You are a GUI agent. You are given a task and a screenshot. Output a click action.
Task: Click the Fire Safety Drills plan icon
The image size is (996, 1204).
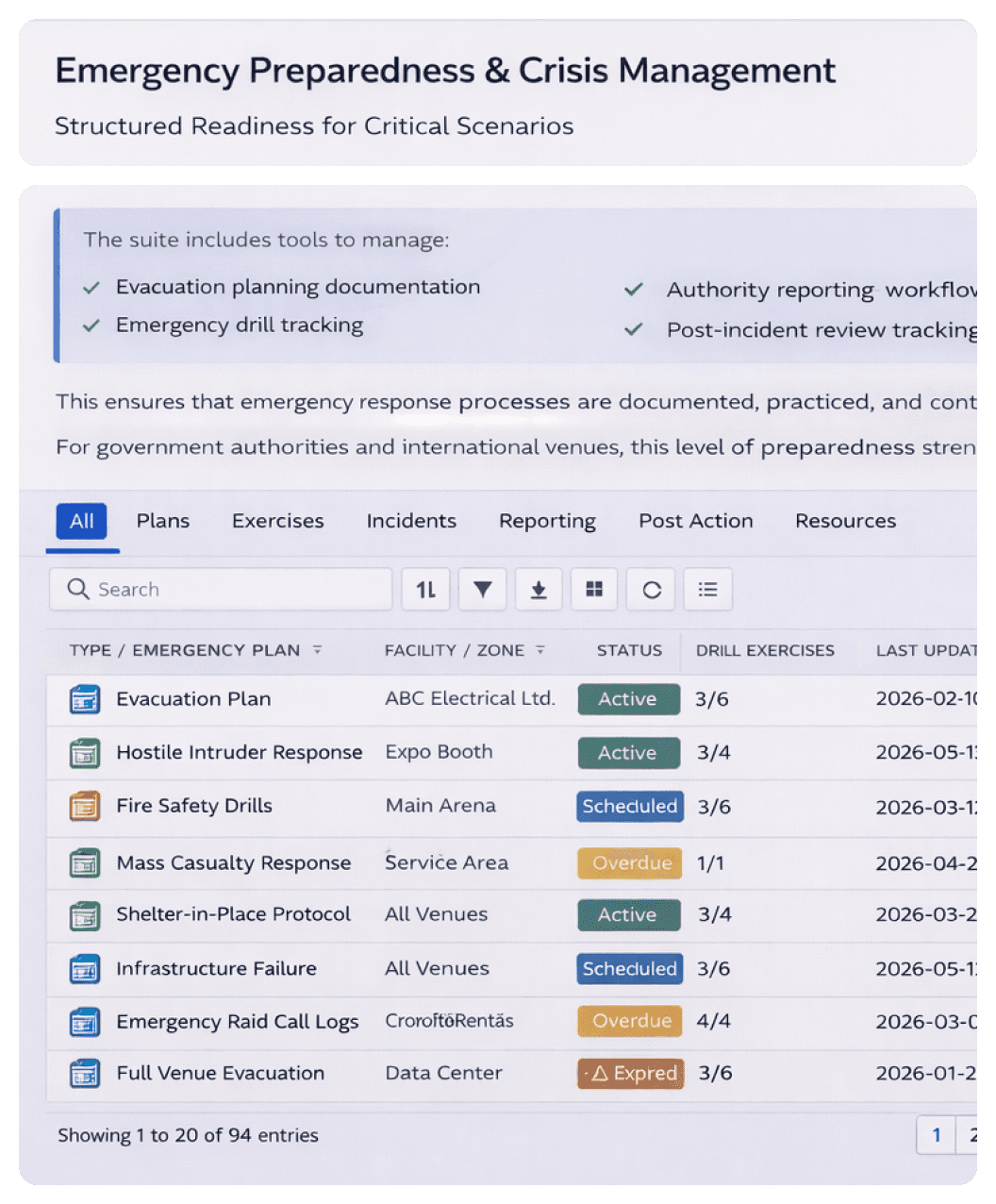pyautogui.click(x=84, y=807)
